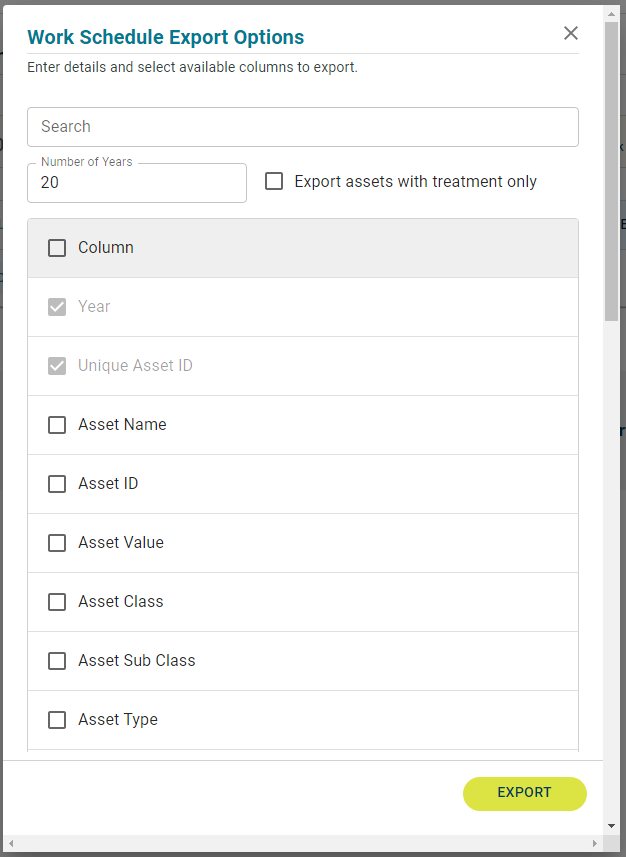The height and width of the screenshot is (857, 626).
Task: Click the Work Schedule Export Options title
Action: (x=166, y=38)
